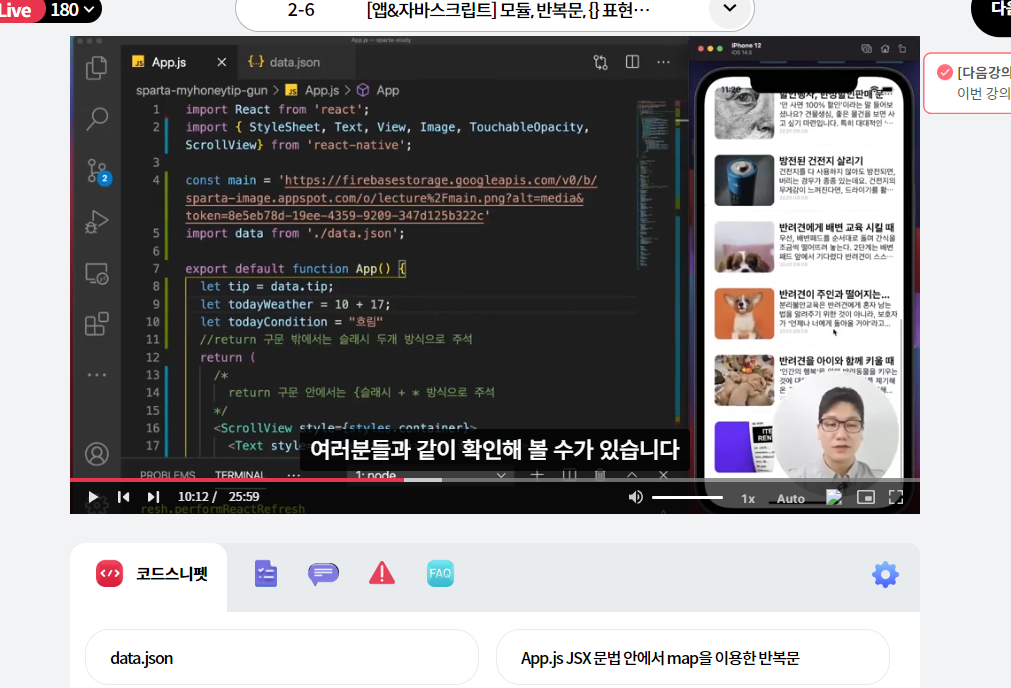Click the split editor icon
This screenshot has height=688, width=1011.
coord(633,62)
